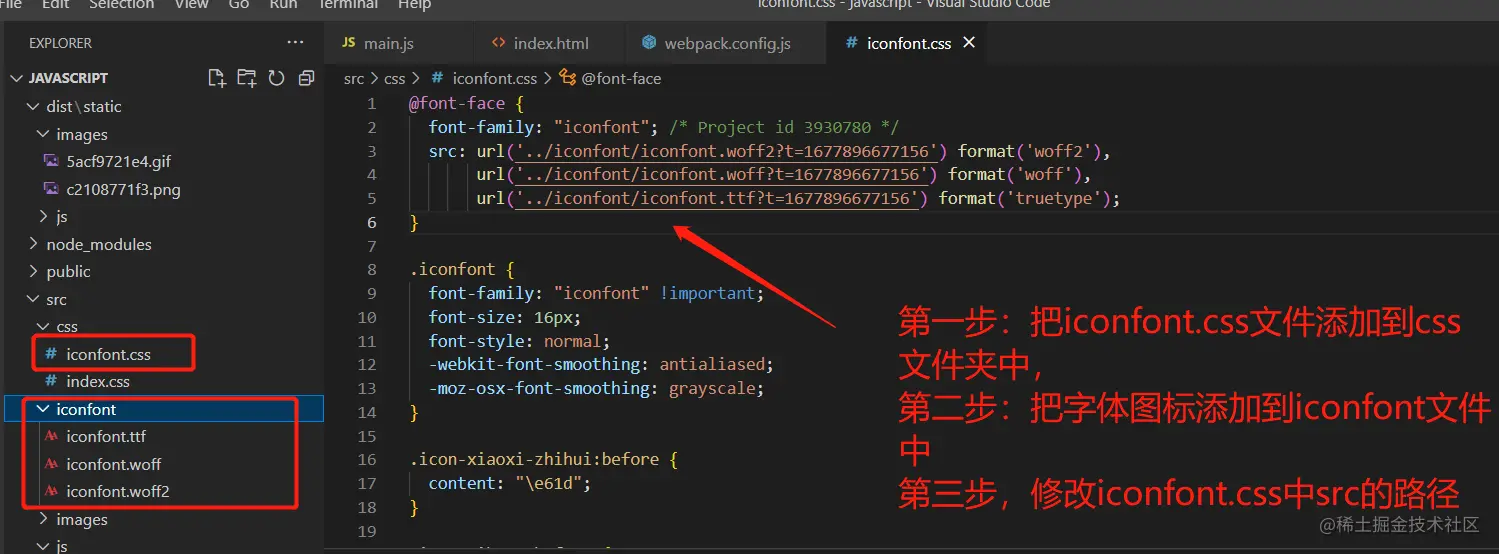Follow the iconfont.ttf url link
This screenshot has width=1499, height=554.
717,198
